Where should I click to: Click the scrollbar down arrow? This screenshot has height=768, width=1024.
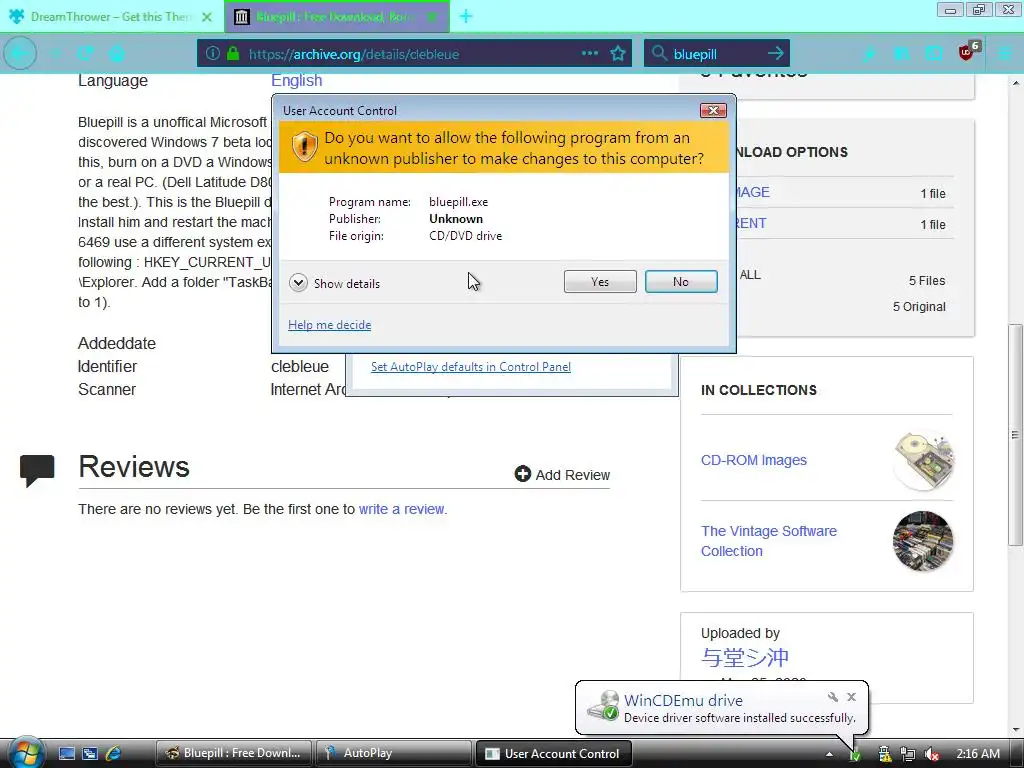pos(1015,729)
